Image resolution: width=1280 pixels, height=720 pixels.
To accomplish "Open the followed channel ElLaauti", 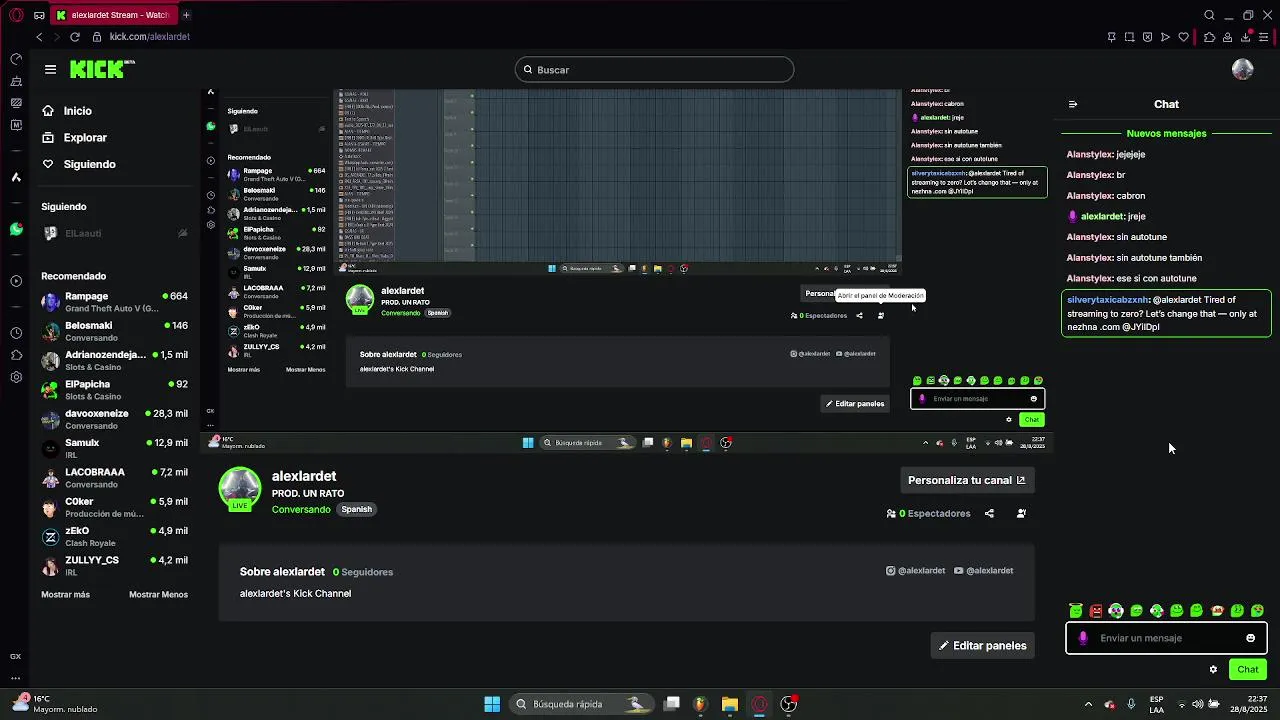I will pyautogui.click(x=114, y=233).
